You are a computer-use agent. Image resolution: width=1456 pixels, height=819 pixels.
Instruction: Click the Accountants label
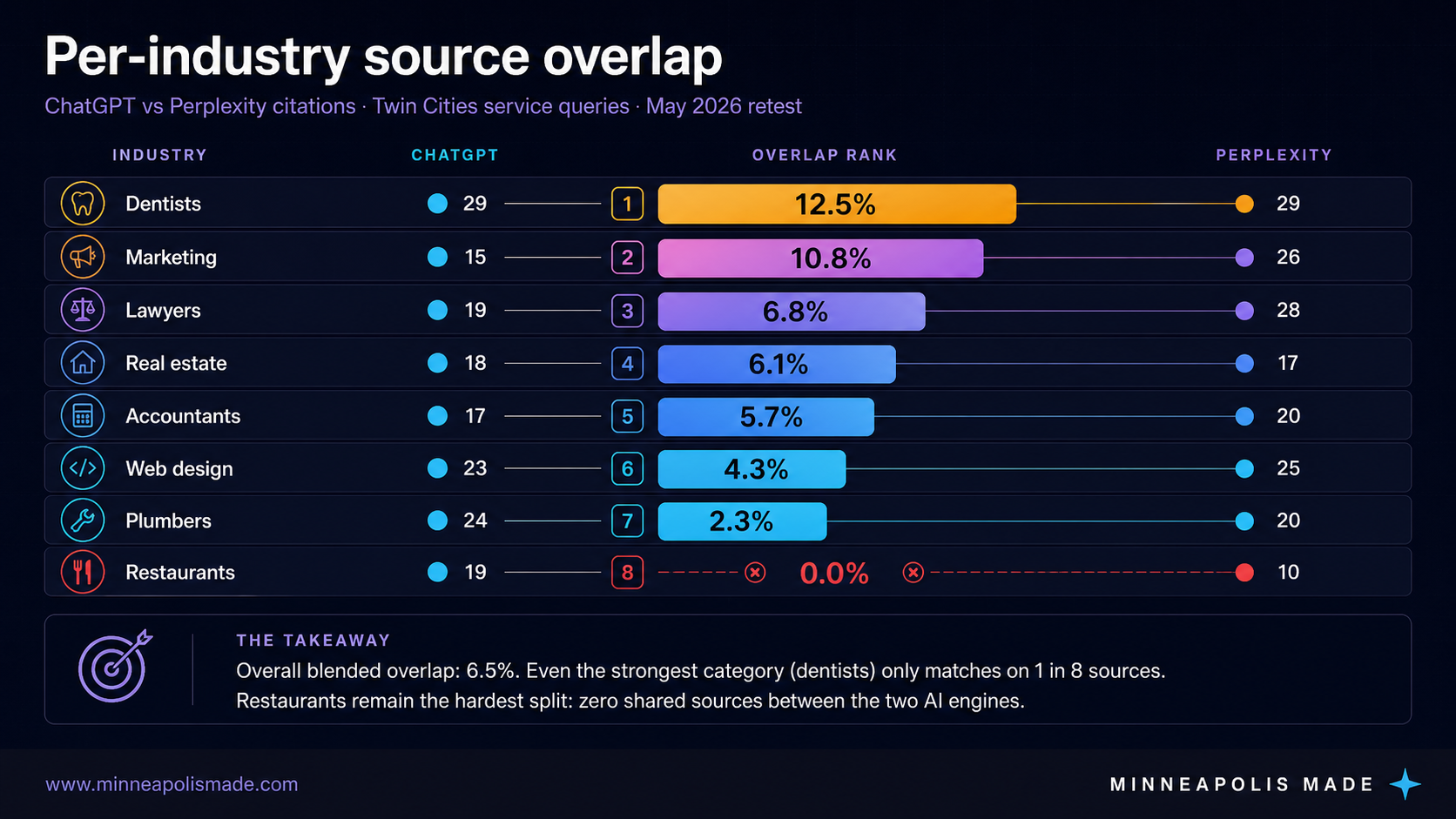coord(183,416)
